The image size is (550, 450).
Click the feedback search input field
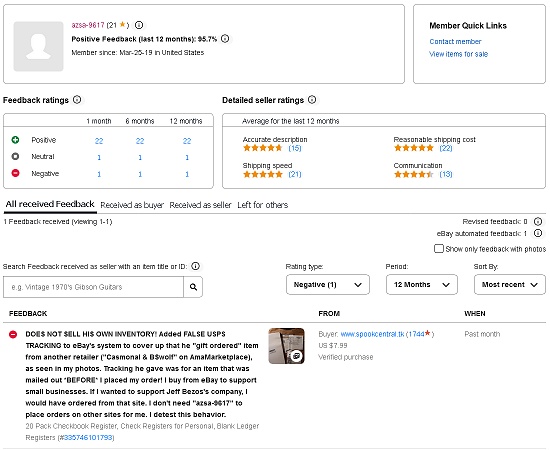click(93, 287)
